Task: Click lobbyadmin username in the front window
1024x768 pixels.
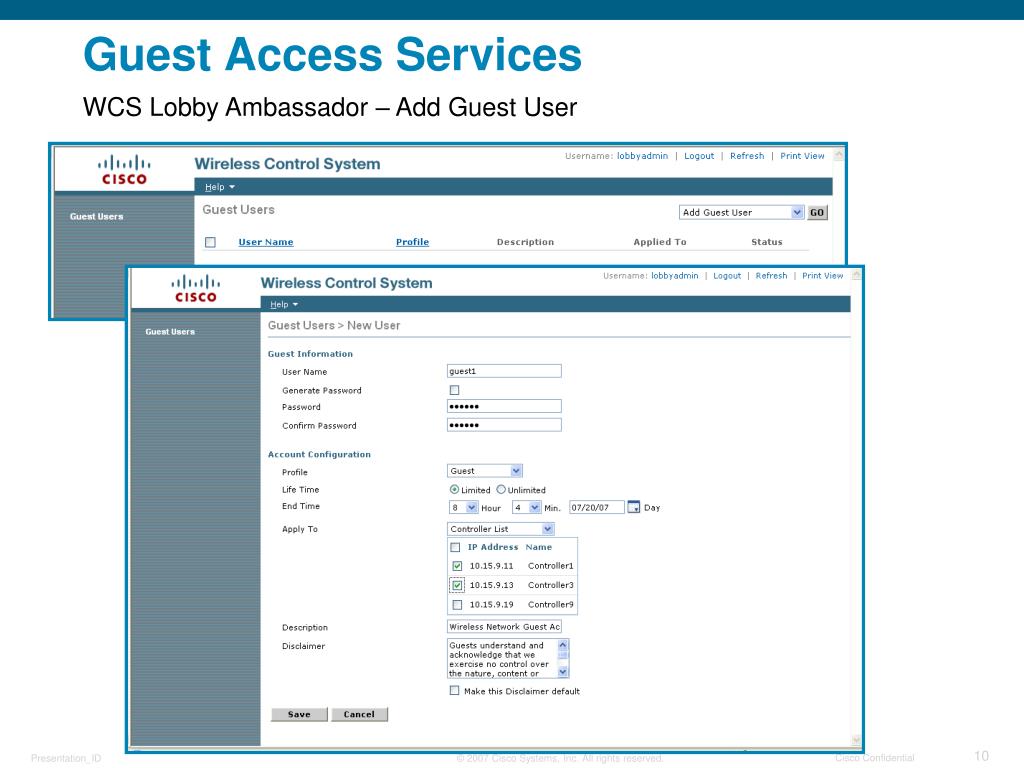Action: pyautogui.click(x=675, y=276)
